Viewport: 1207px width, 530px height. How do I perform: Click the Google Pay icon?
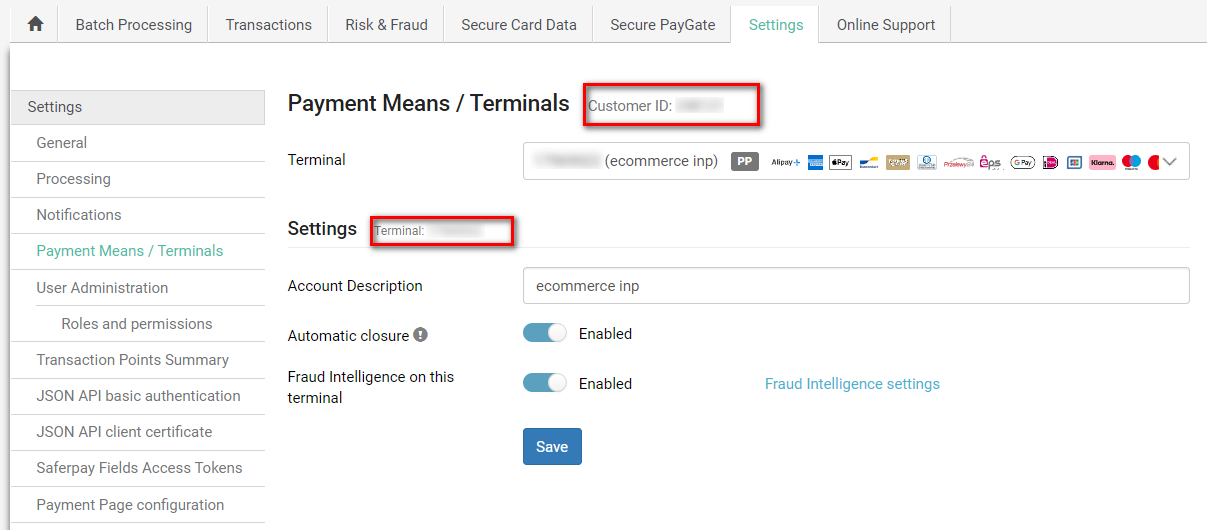(1022, 162)
